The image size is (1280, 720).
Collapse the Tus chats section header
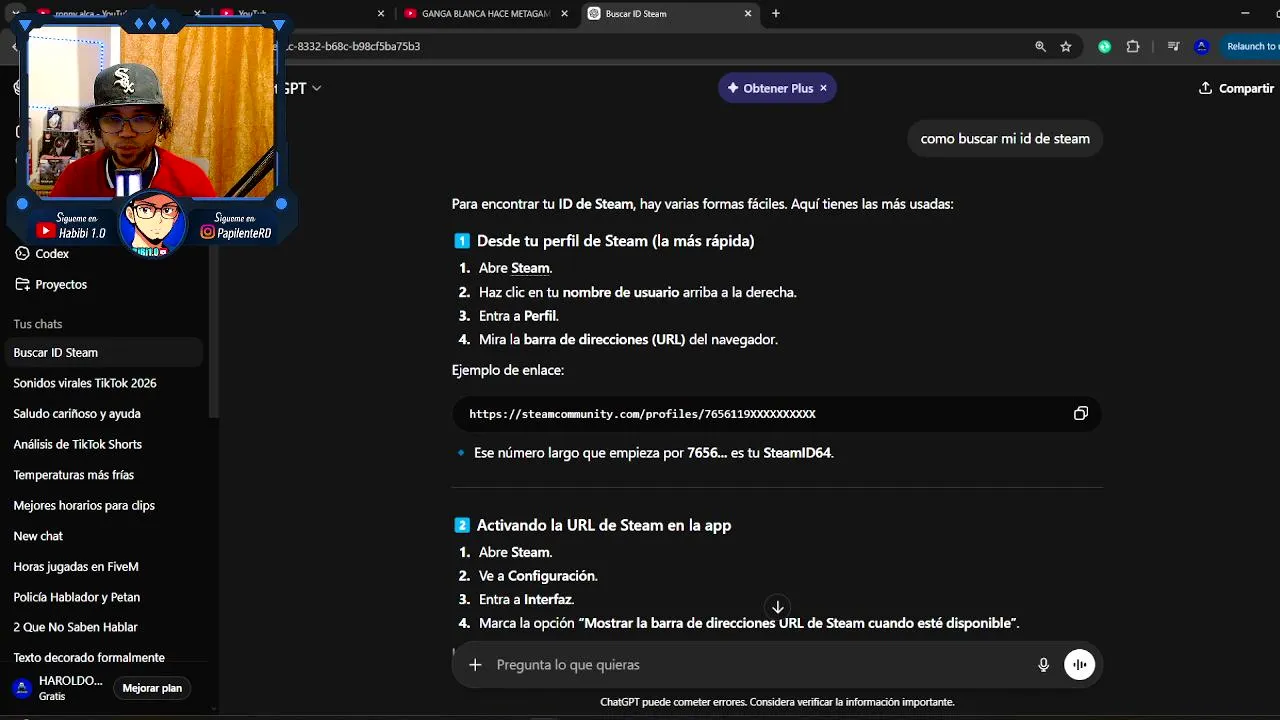point(38,324)
